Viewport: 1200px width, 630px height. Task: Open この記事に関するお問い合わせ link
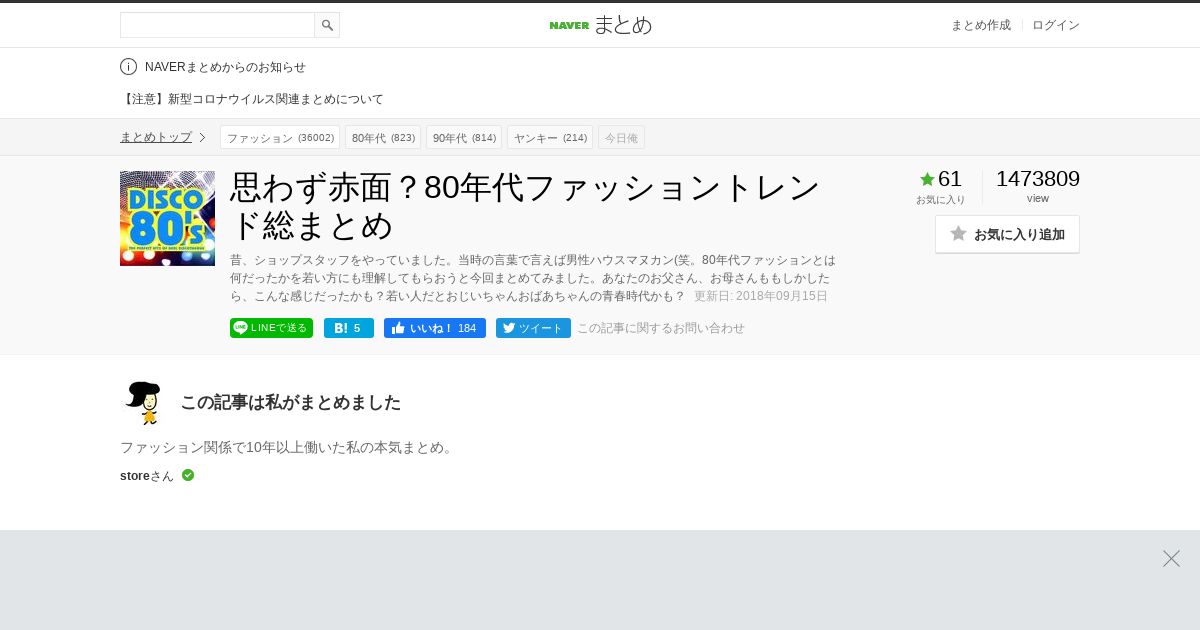point(661,328)
